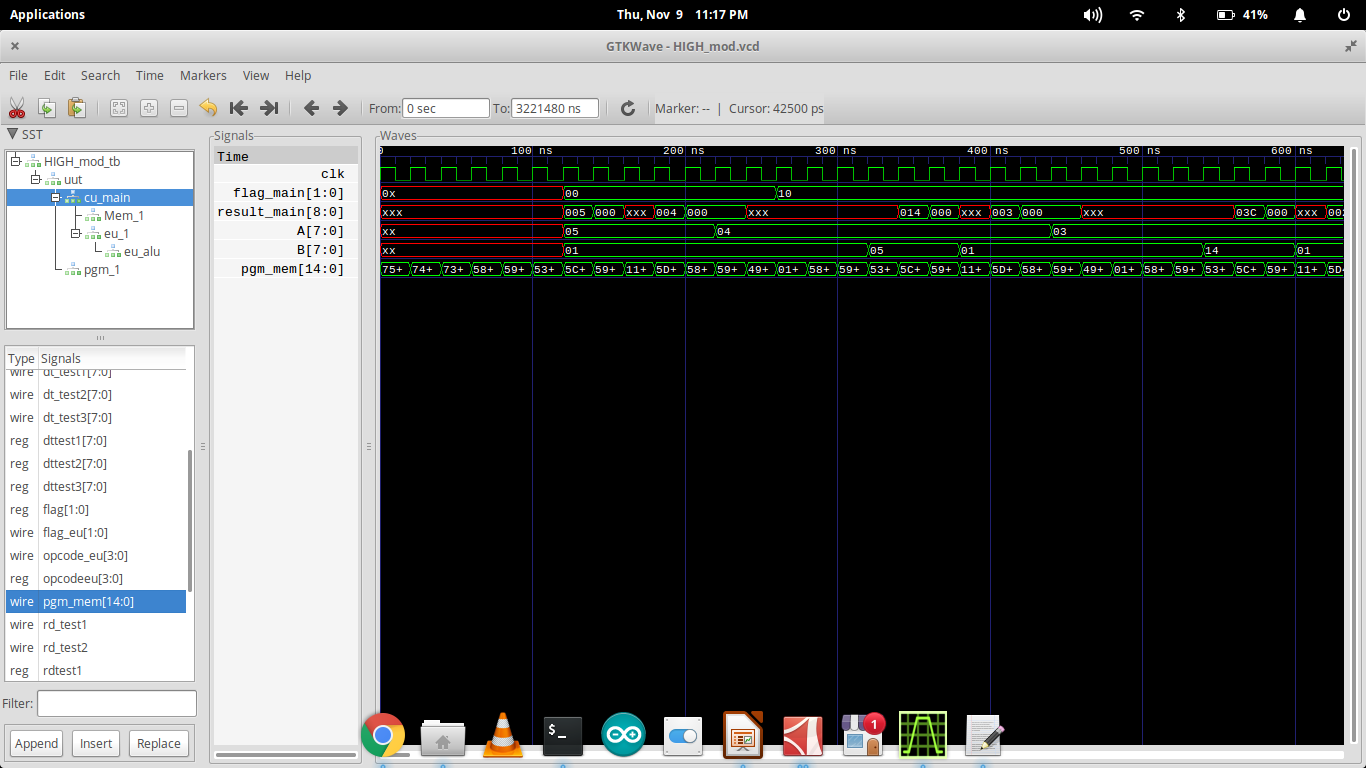Click flag_main[1:0] trace name

click(288, 193)
